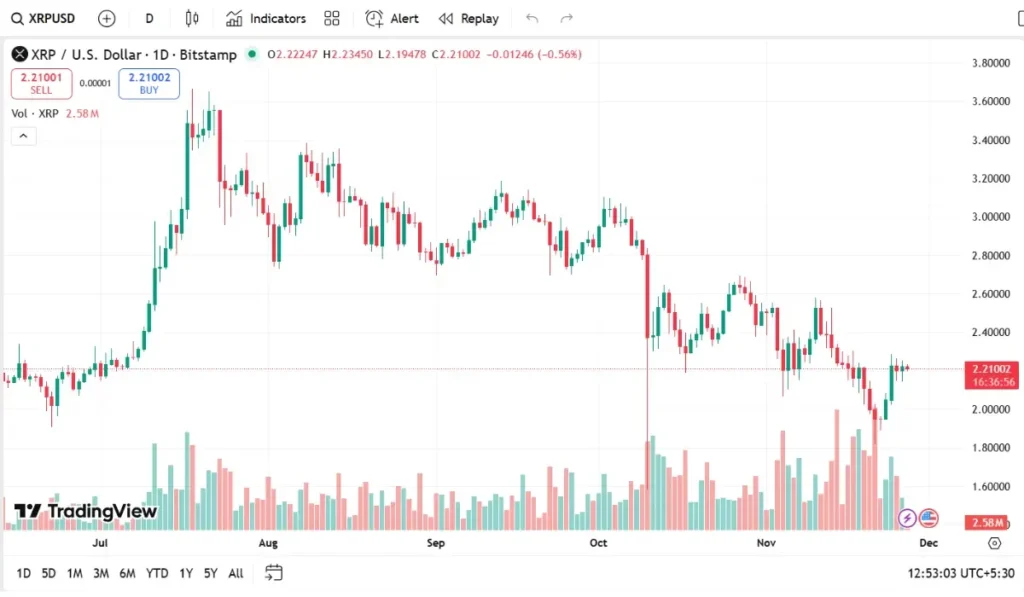Click the undo arrow icon
The width and height of the screenshot is (1024, 597).
click(x=531, y=18)
